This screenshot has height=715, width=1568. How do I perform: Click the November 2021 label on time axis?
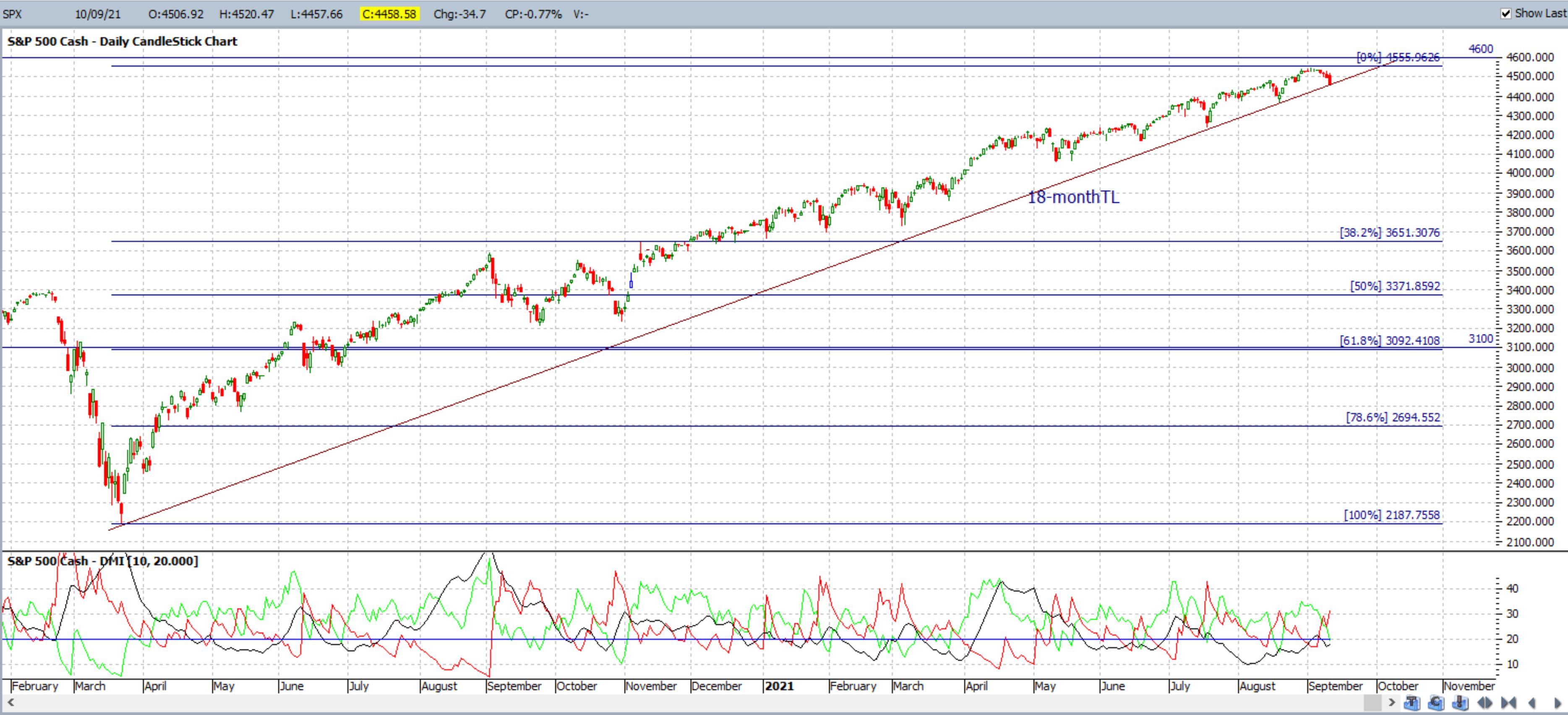click(1469, 686)
